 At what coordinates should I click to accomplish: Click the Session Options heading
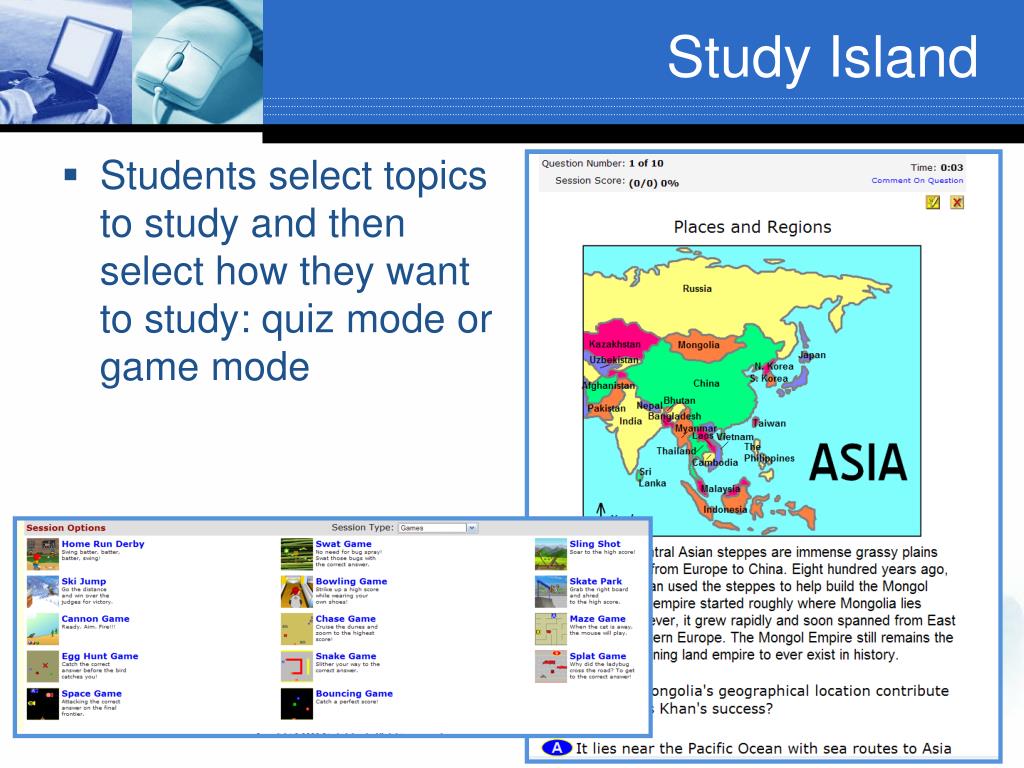[x=66, y=528]
